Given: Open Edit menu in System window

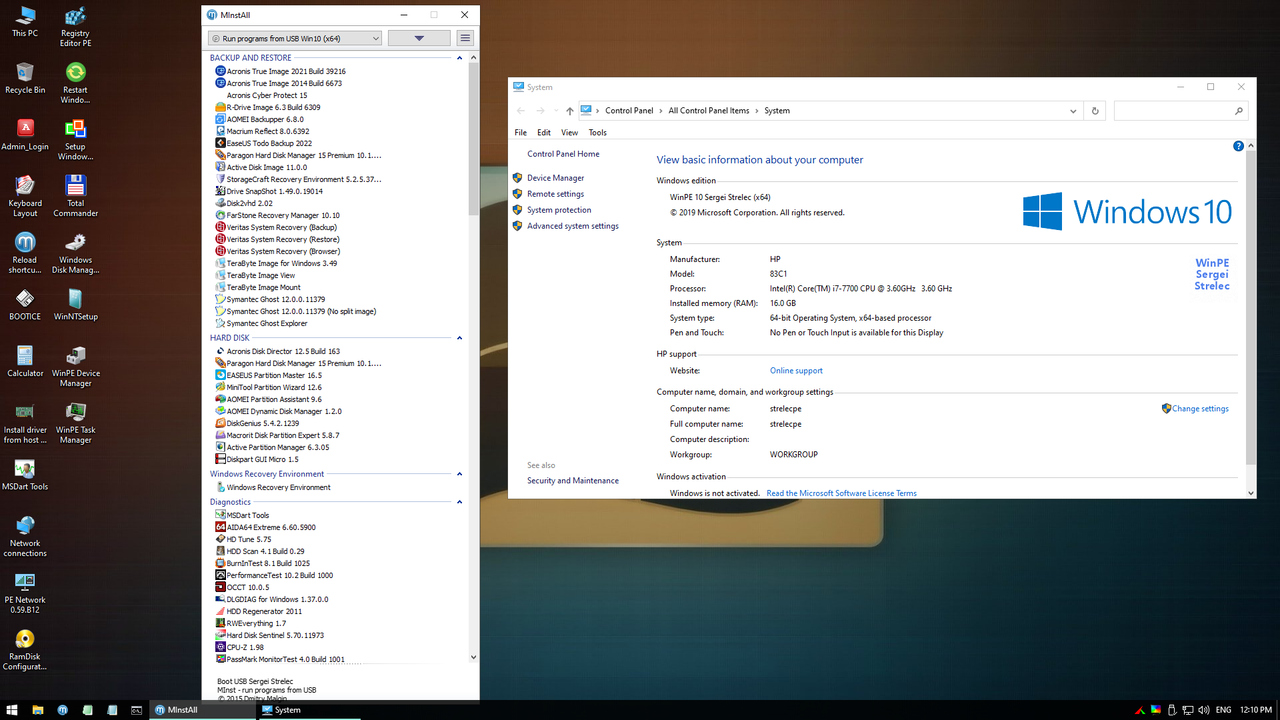Looking at the screenshot, I should click(x=544, y=132).
